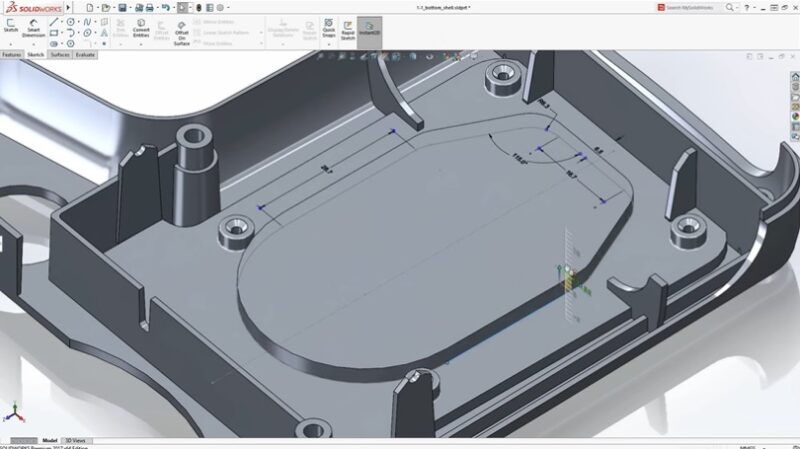This screenshot has width=800, height=449.
Task: Switch to the Surfaces tab
Action: click(60, 55)
